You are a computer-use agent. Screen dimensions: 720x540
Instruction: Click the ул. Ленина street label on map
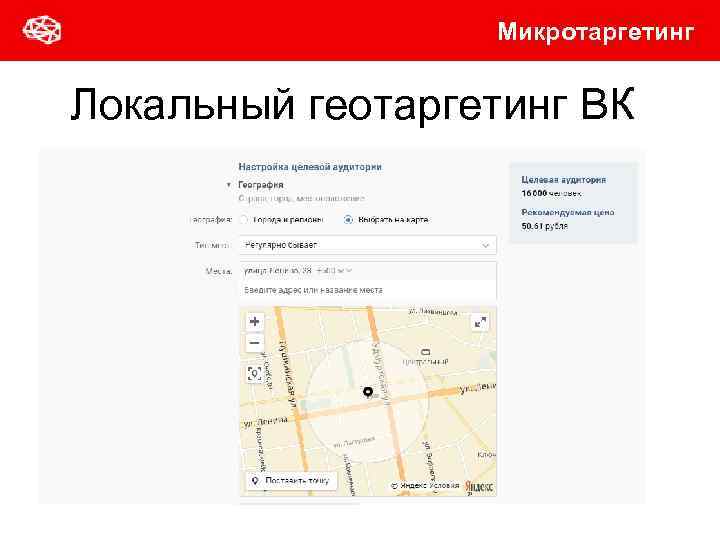point(265,422)
